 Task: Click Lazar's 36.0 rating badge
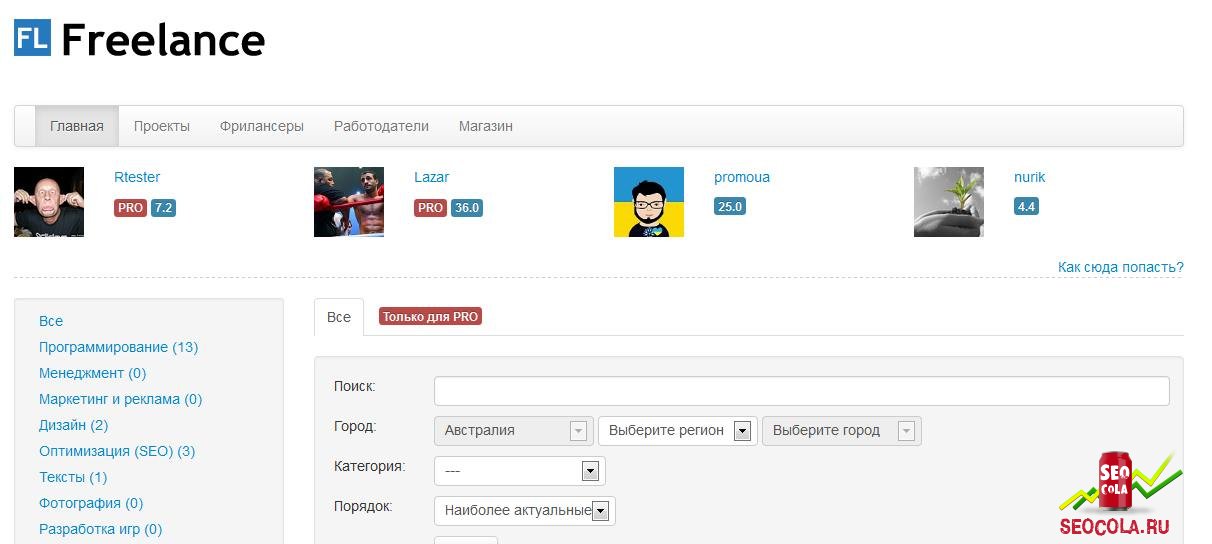click(x=467, y=208)
